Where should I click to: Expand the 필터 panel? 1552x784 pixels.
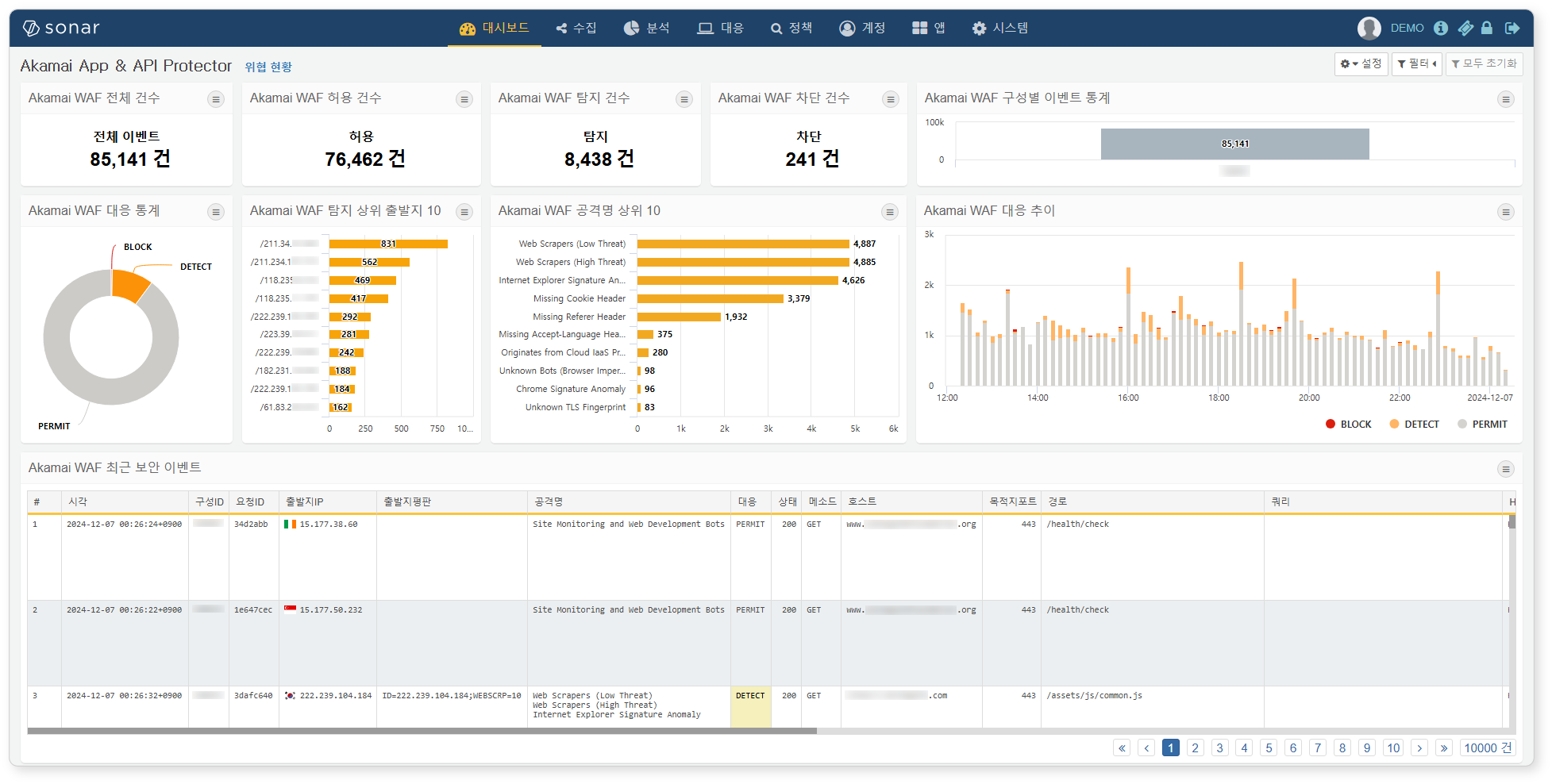1416,63
